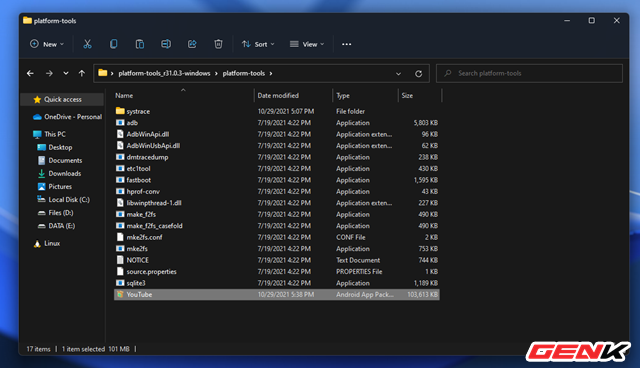Click chevron before platform-tools_r31.0.3-windows in path
The height and width of the screenshot is (368, 640).
112,73
